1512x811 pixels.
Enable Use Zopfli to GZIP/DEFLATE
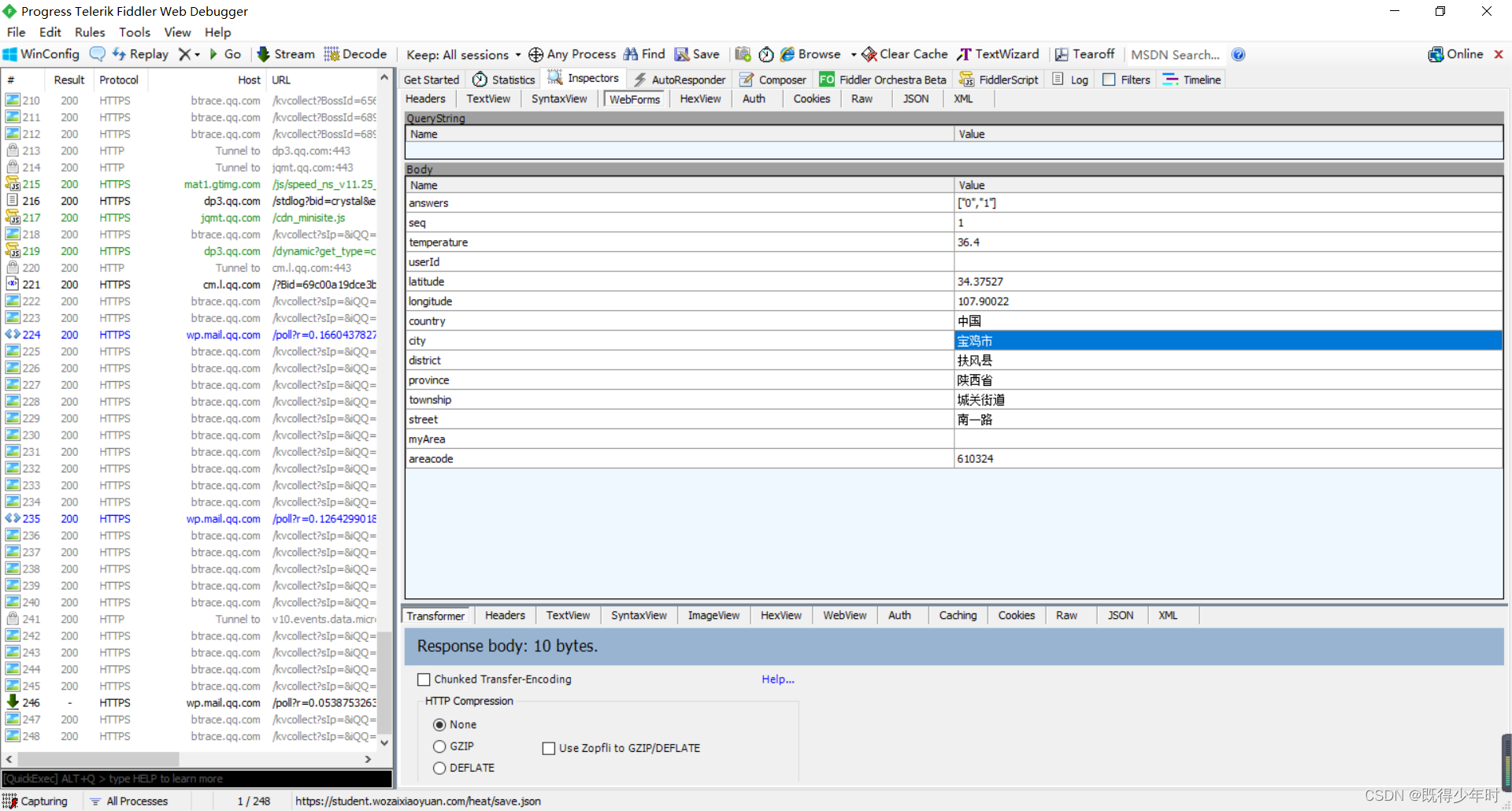549,749
